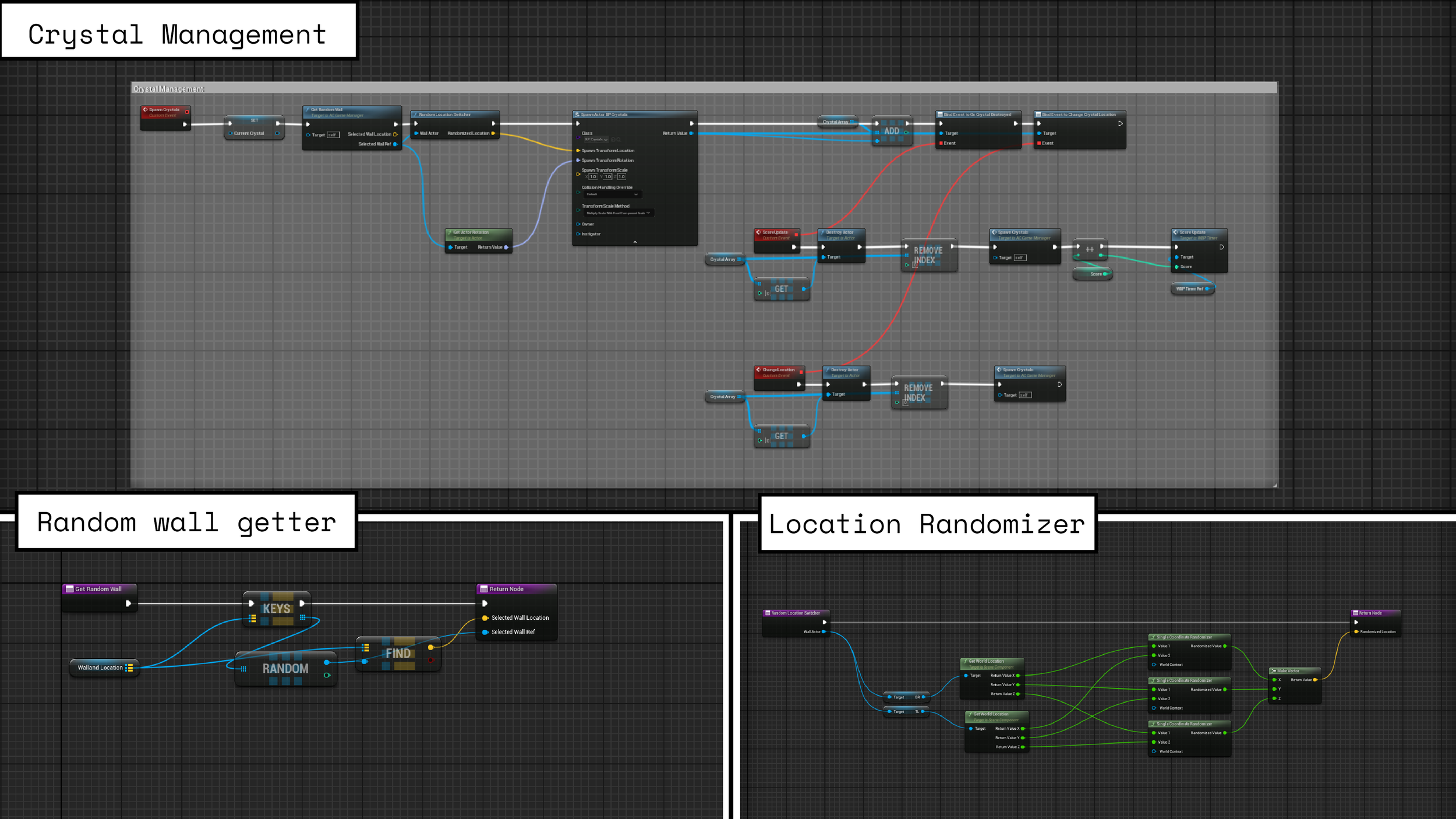
Task: Click the FIND map node
Action: click(x=398, y=654)
